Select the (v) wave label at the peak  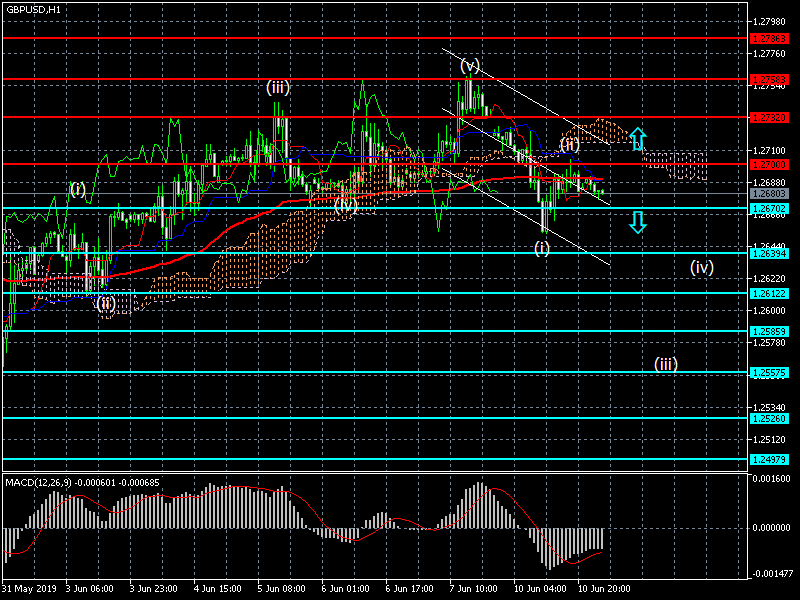[x=470, y=65]
